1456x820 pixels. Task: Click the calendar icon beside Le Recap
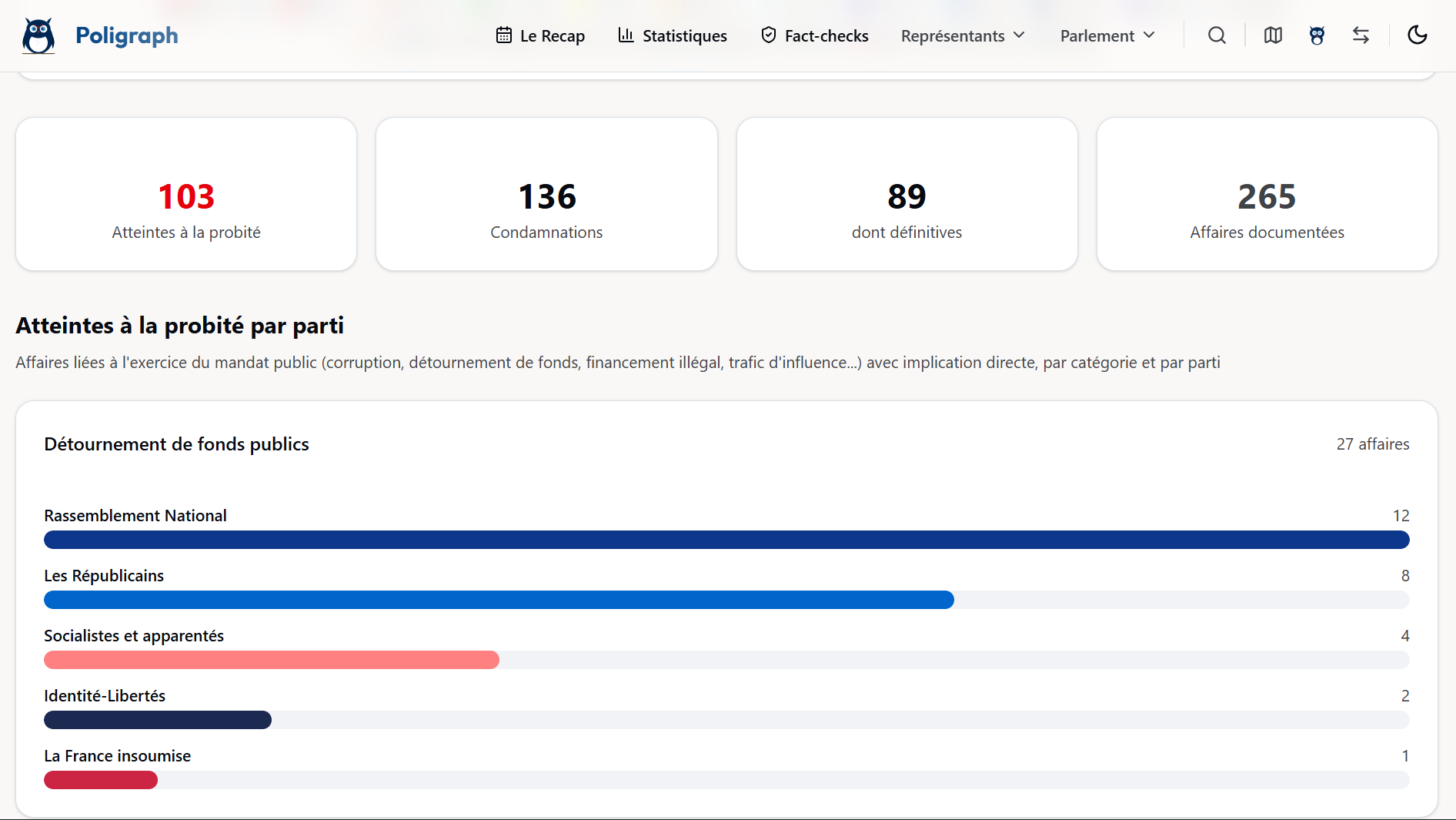tap(504, 35)
